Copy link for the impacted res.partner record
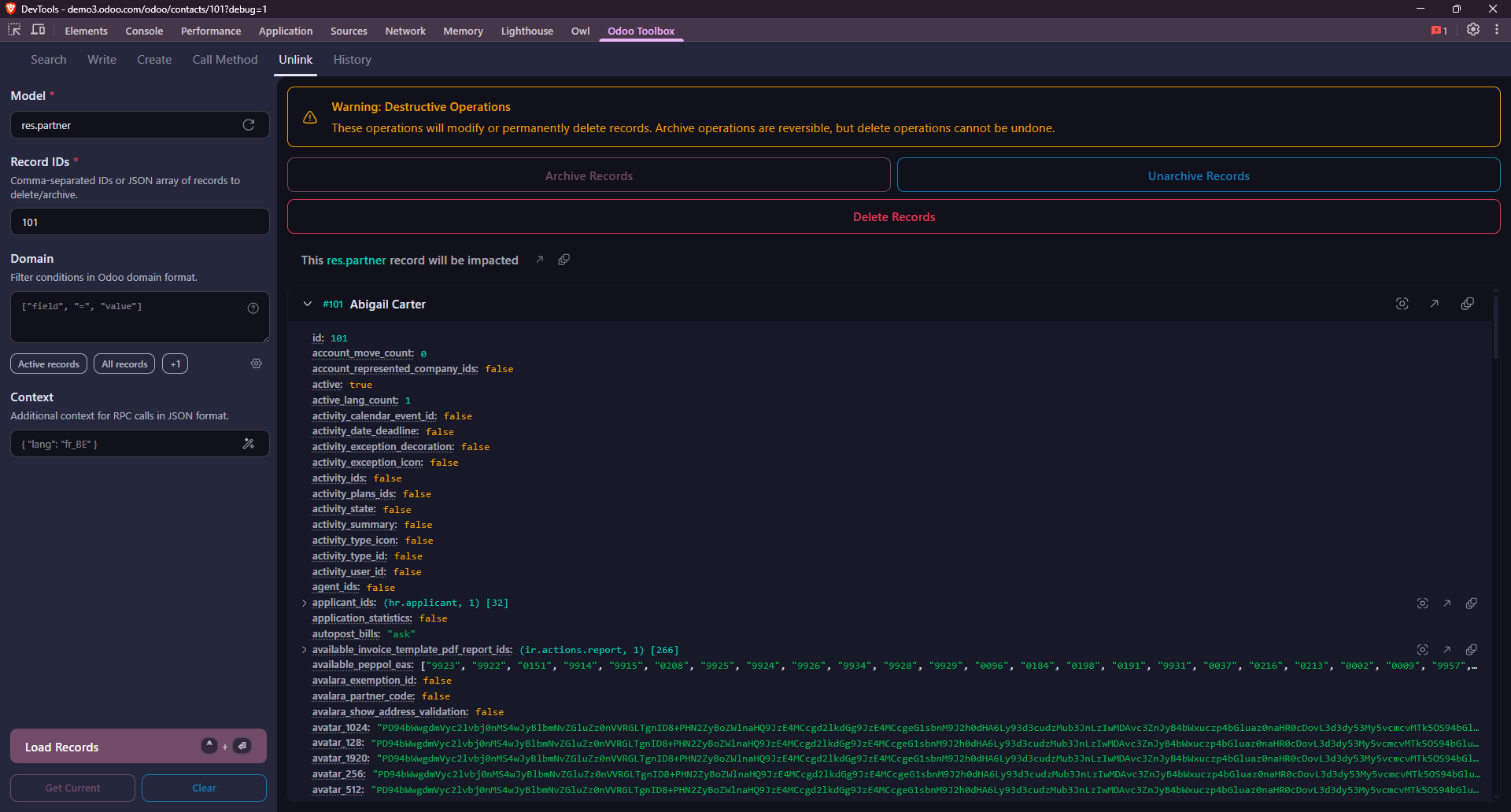The height and width of the screenshot is (812, 1511). [563, 259]
